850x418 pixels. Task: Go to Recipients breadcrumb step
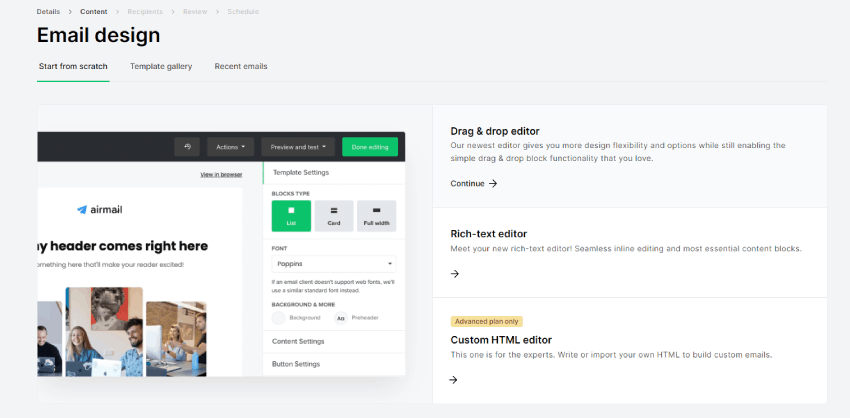[x=145, y=11]
